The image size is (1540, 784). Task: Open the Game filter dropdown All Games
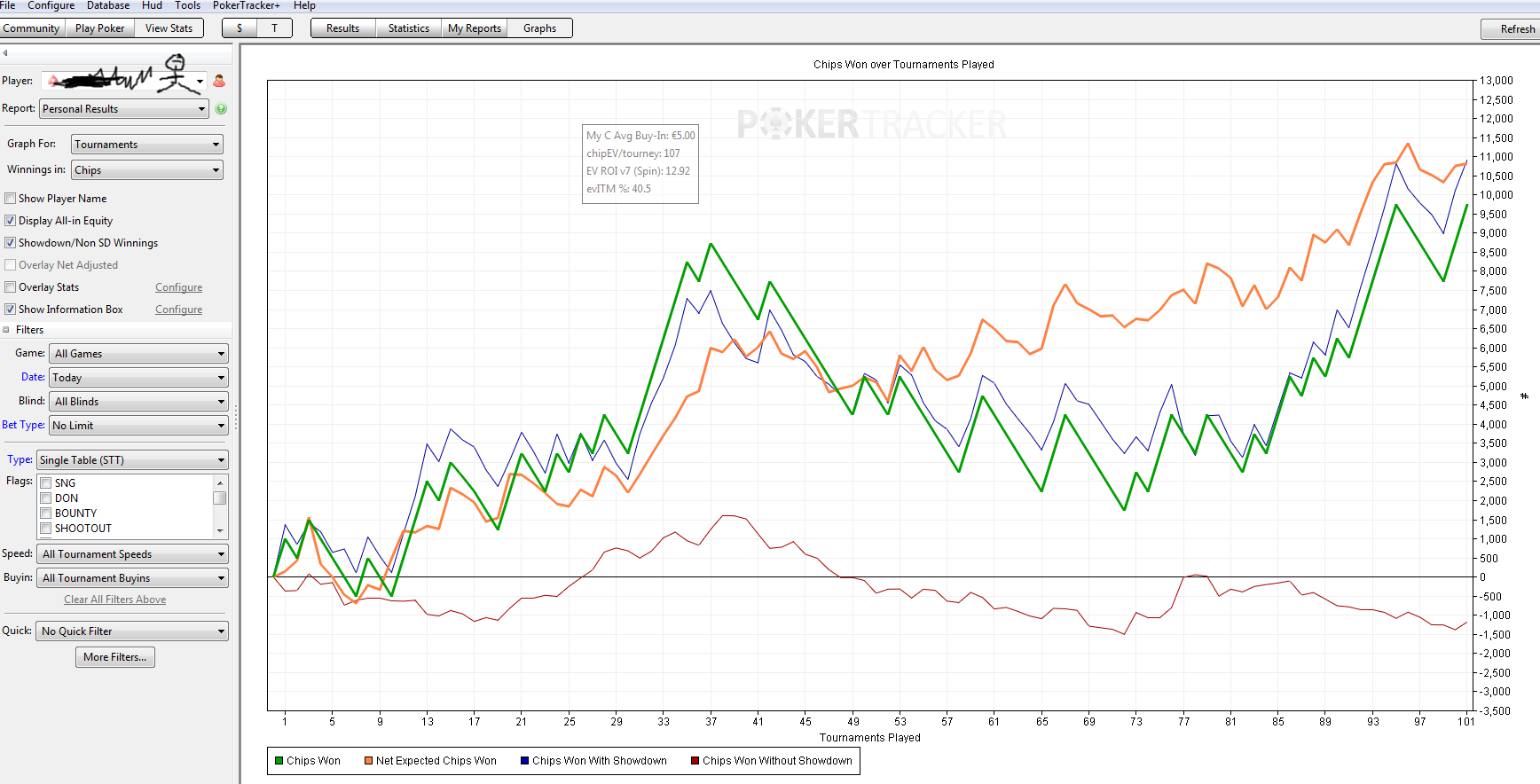[138, 354]
